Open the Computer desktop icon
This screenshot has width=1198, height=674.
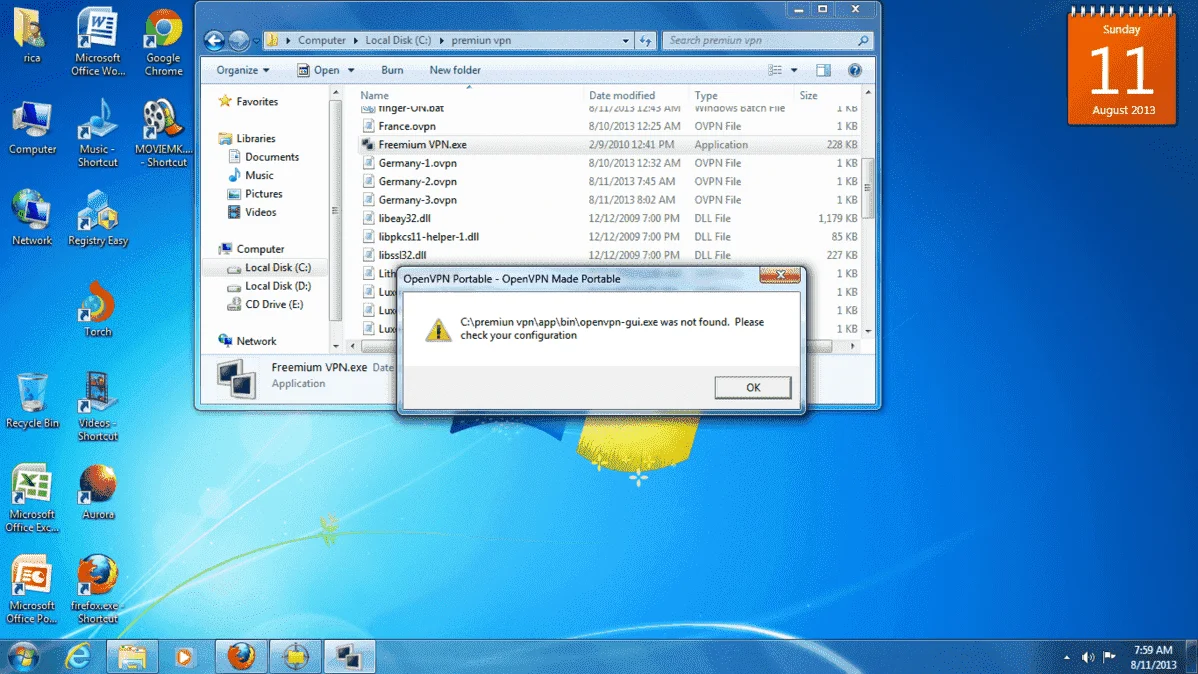pyautogui.click(x=32, y=128)
